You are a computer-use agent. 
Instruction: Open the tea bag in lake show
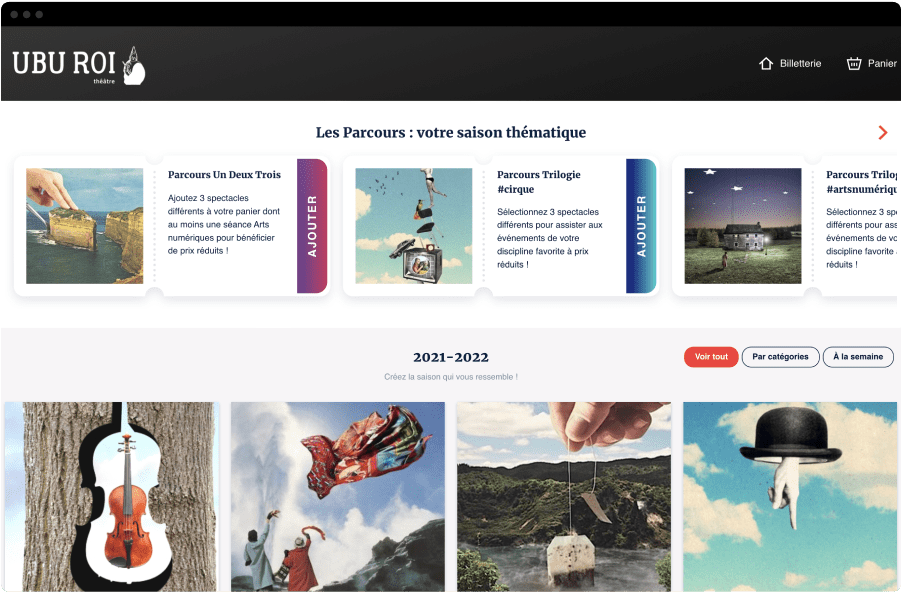pos(564,496)
